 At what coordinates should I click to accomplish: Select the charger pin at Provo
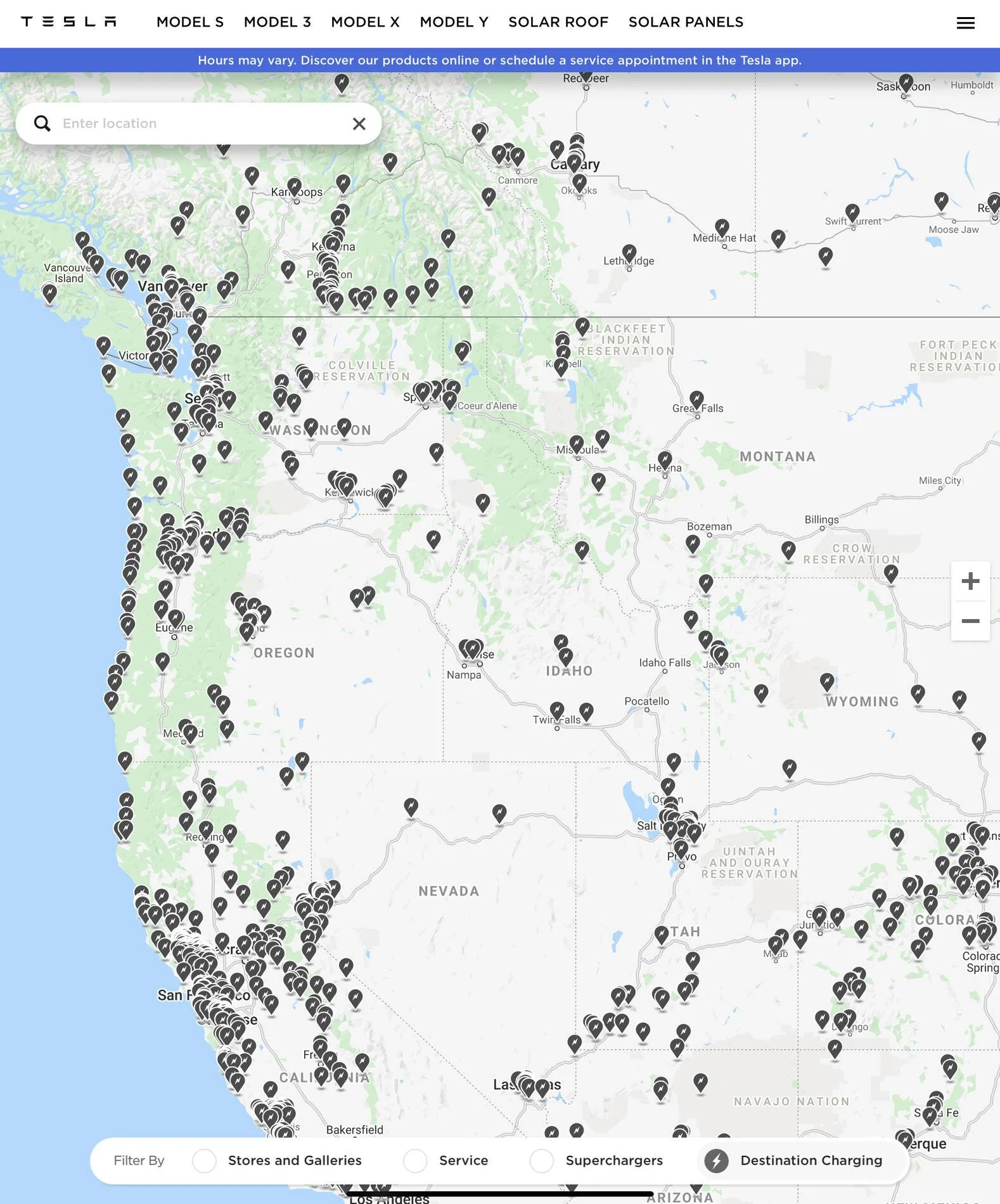pos(681,849)
